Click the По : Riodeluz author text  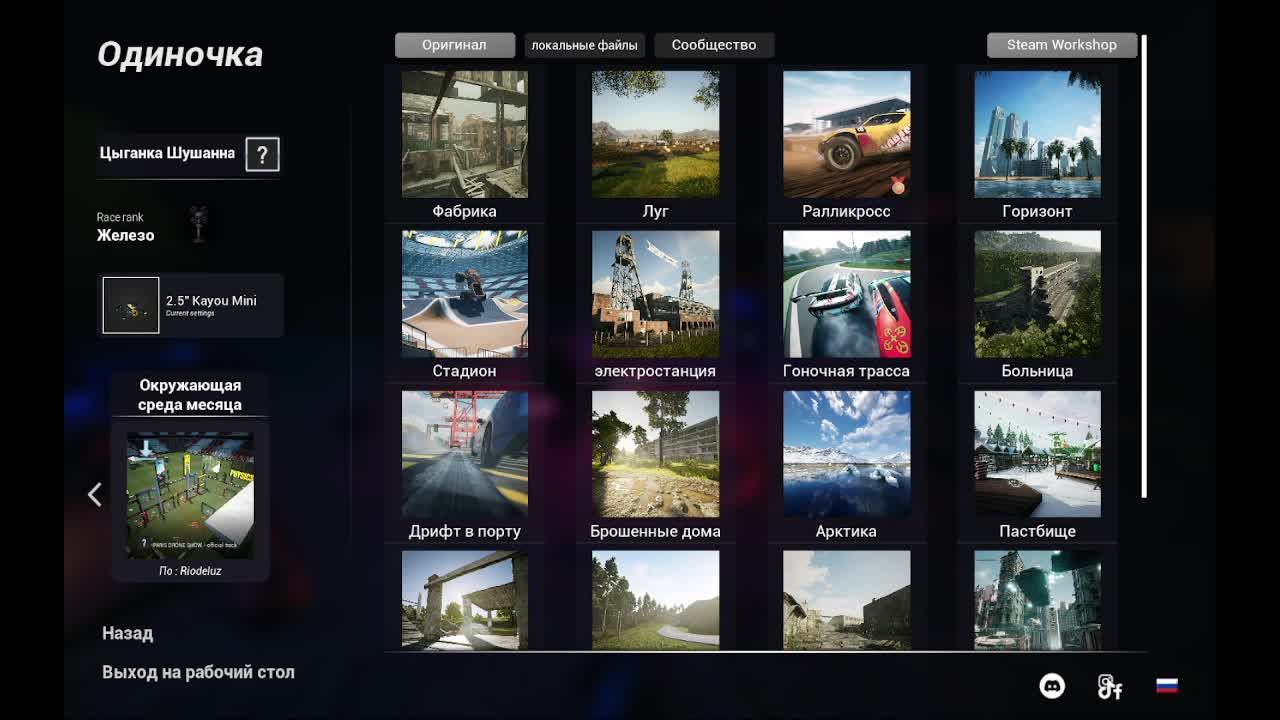point(190,571)
